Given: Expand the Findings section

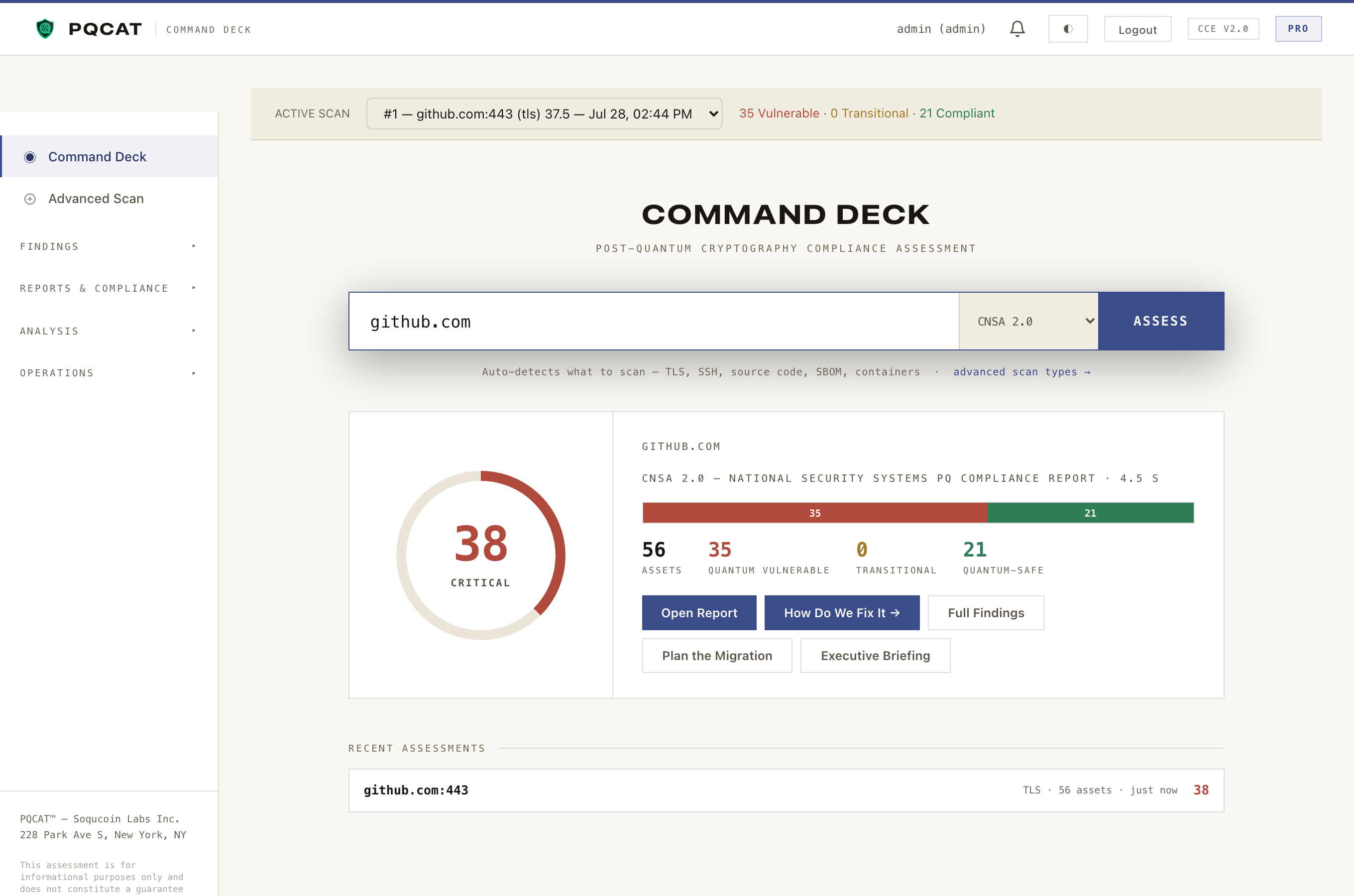Looking at the screenshot, I should point(109,246).
